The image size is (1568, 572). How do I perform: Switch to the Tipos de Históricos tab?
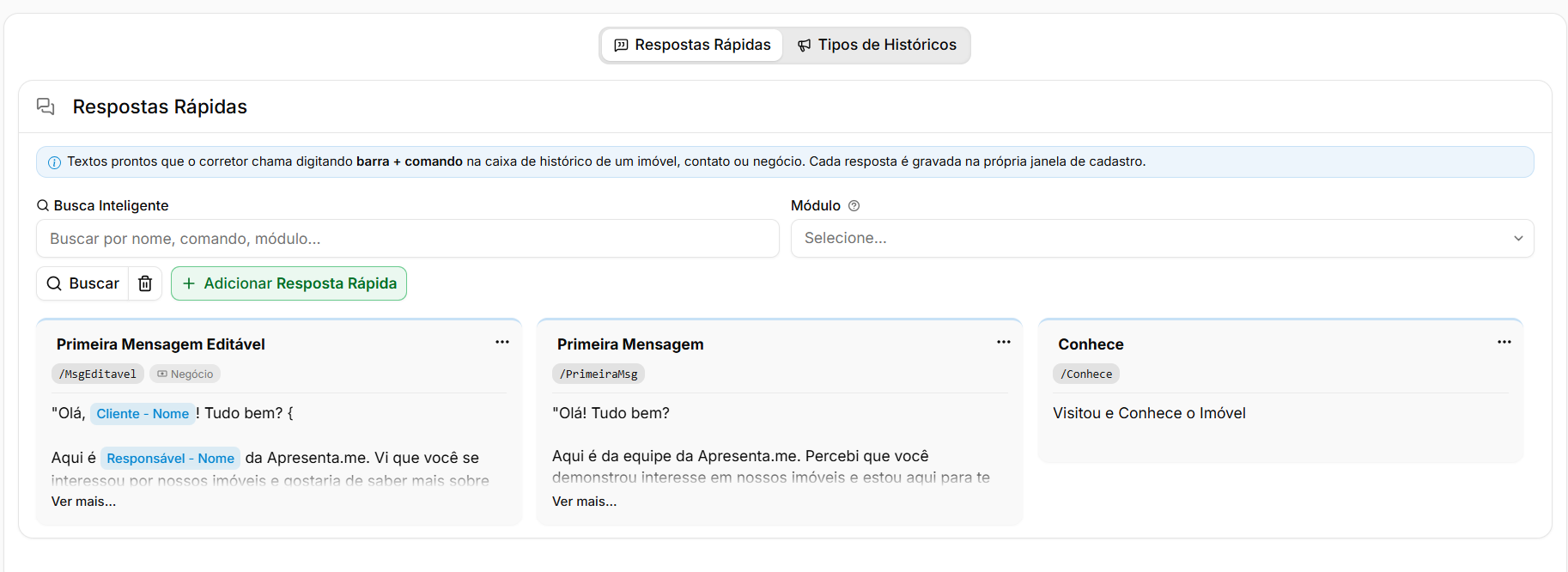click(877, 45)
